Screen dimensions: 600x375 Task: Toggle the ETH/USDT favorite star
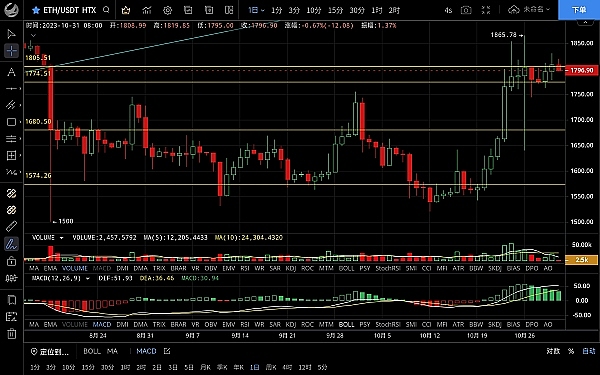pos(36,10)
